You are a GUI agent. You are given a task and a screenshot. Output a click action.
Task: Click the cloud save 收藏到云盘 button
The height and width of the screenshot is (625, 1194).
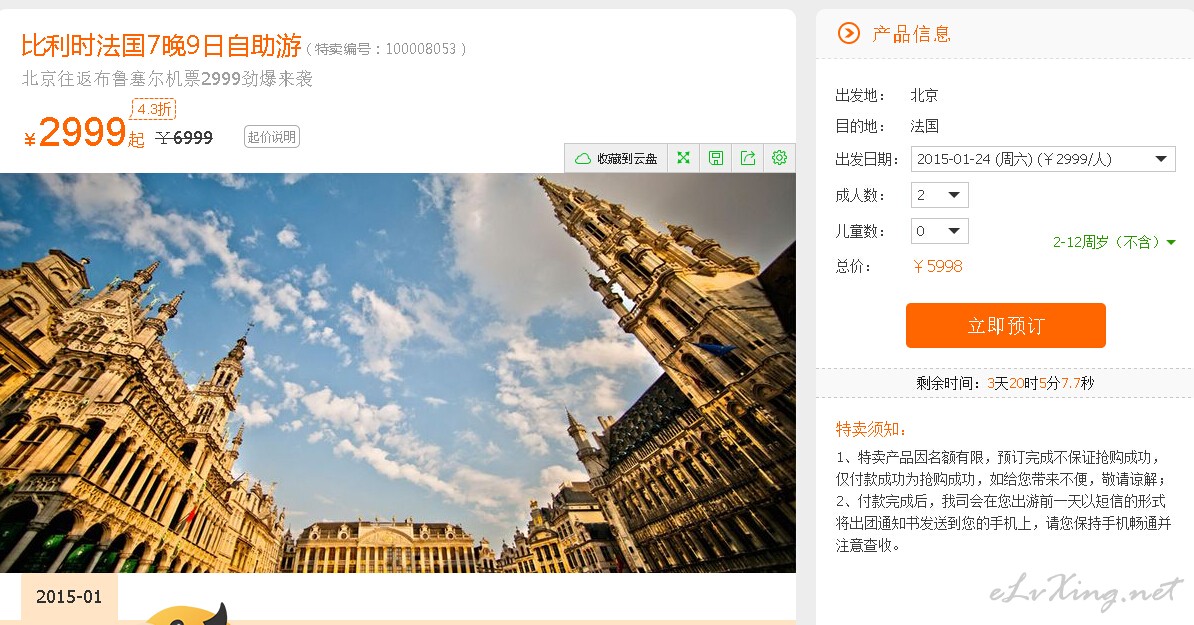616,158
